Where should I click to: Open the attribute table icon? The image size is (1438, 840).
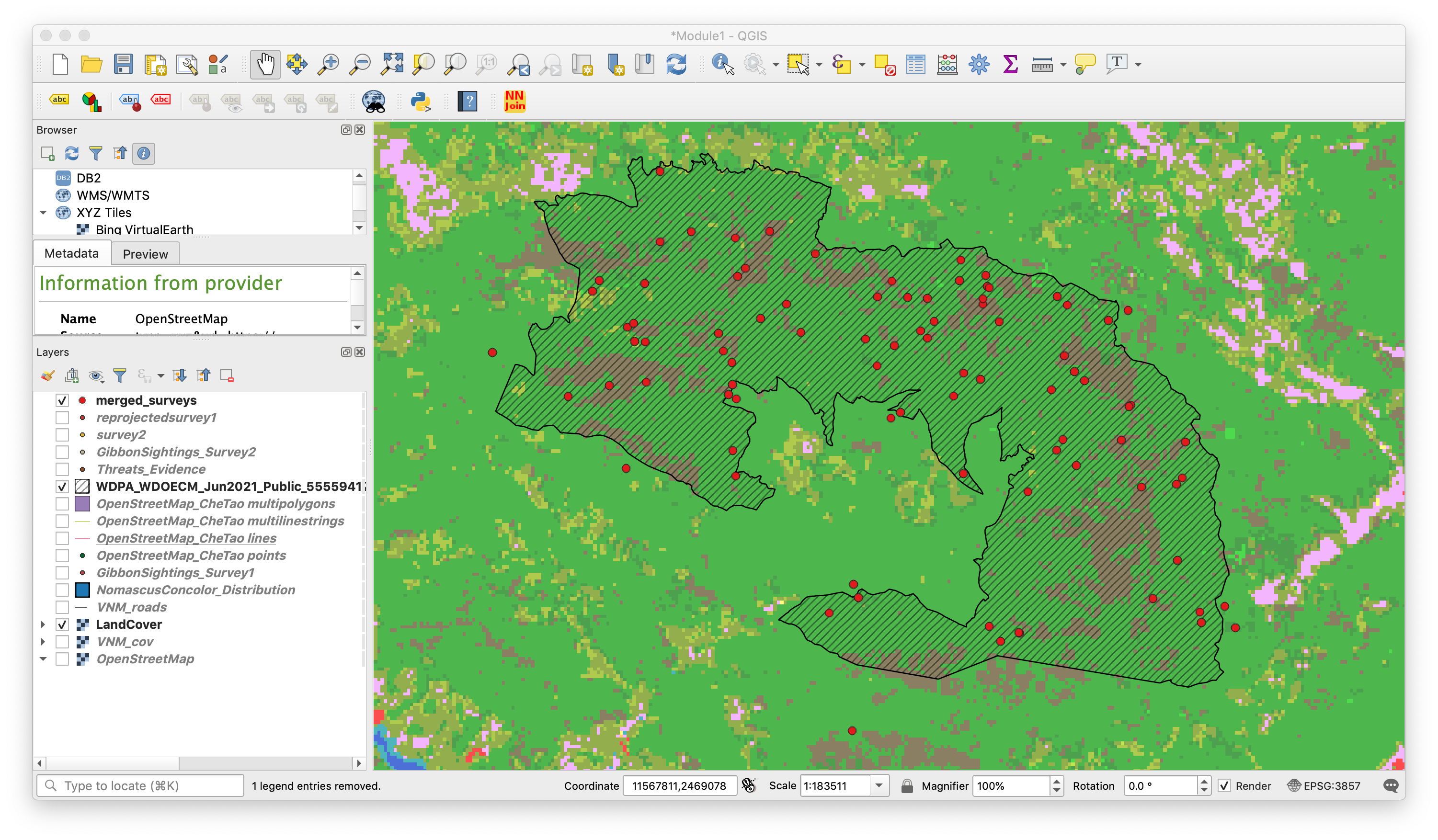tap(915, 64)
